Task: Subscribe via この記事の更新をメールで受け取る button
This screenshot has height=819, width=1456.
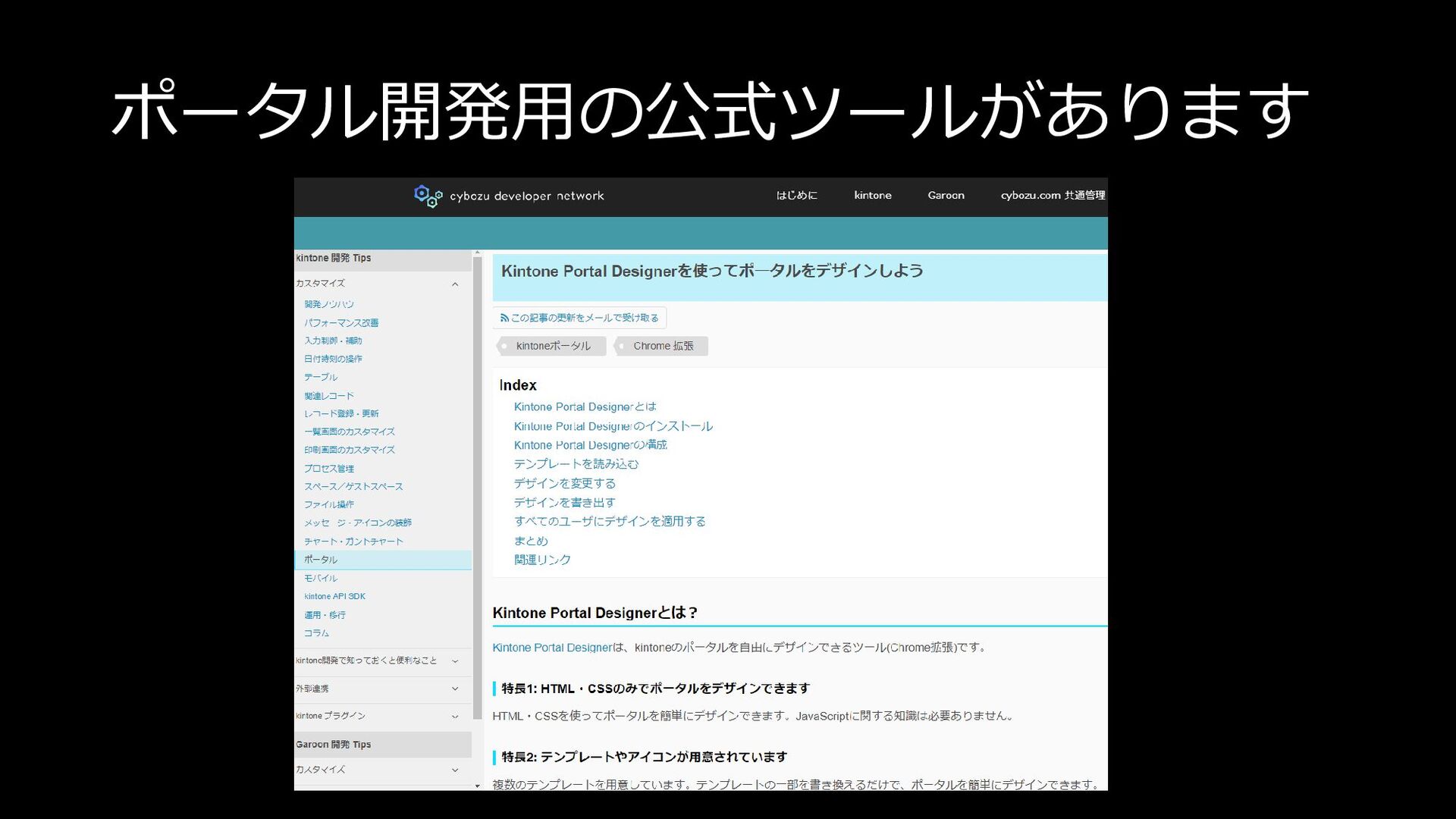Action: pyautogui.click(x=579, y=318)
